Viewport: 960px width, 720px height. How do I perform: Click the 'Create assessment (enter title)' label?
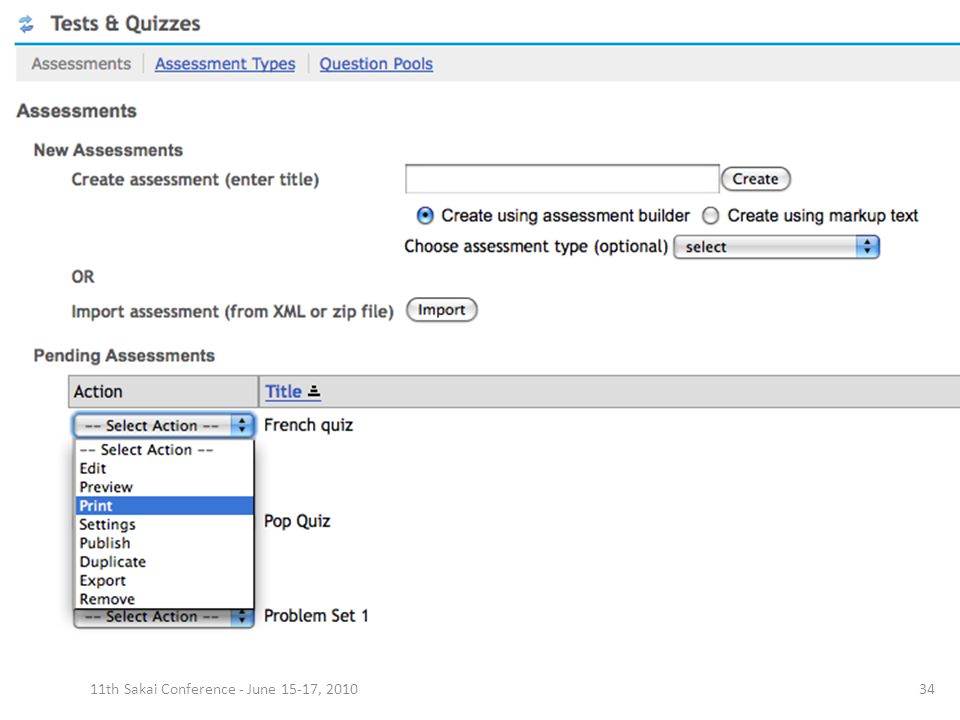click(195, 179)
